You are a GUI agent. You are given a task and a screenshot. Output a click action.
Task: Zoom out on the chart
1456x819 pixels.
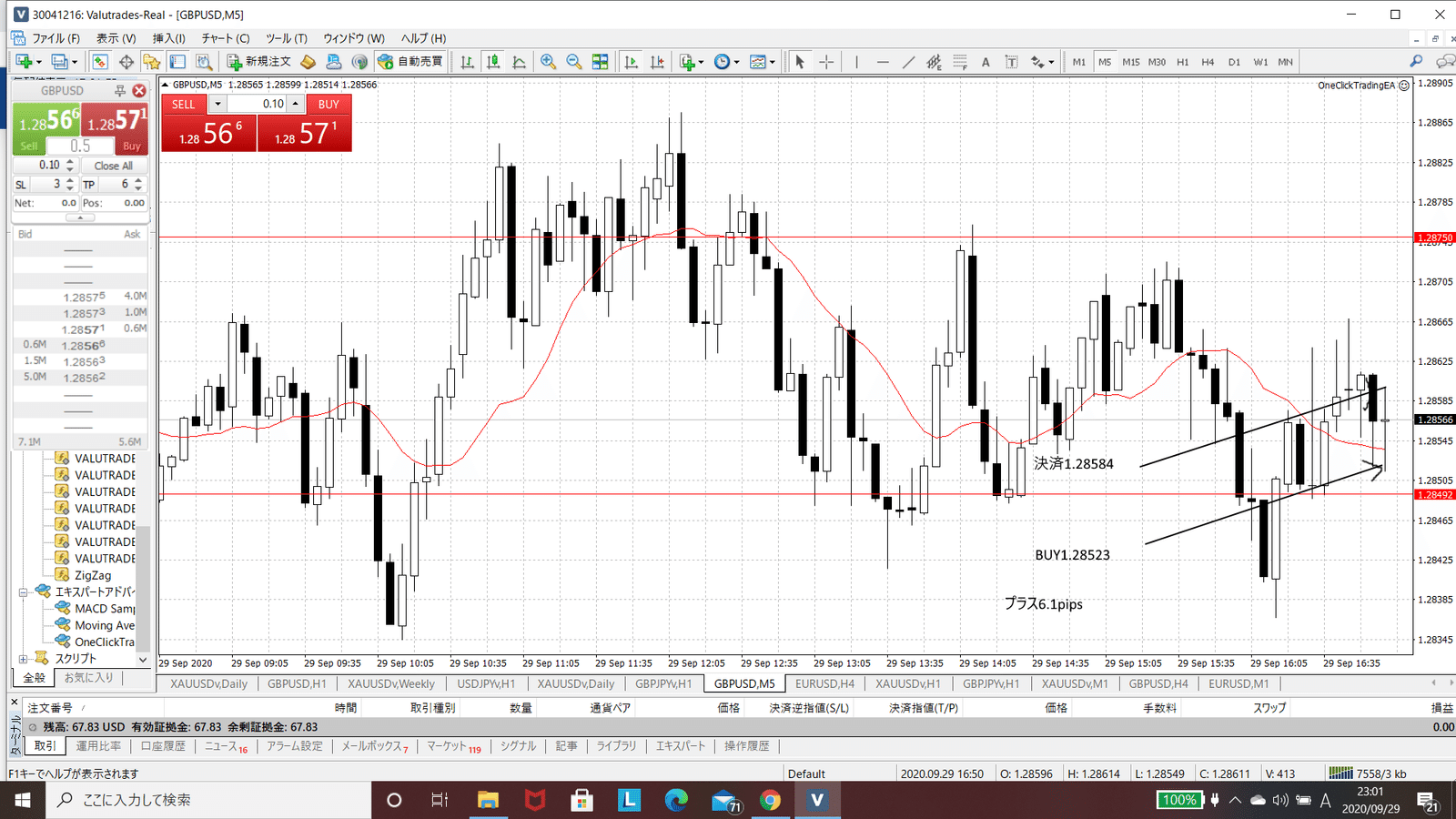tap(574, 62)
